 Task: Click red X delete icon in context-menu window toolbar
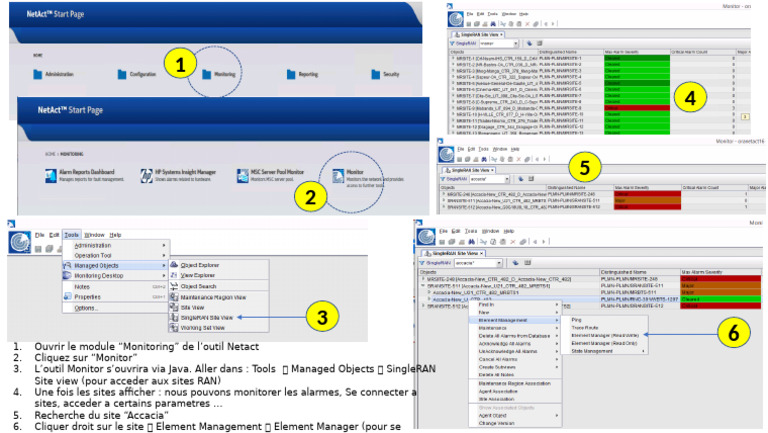tap(513, 241)
